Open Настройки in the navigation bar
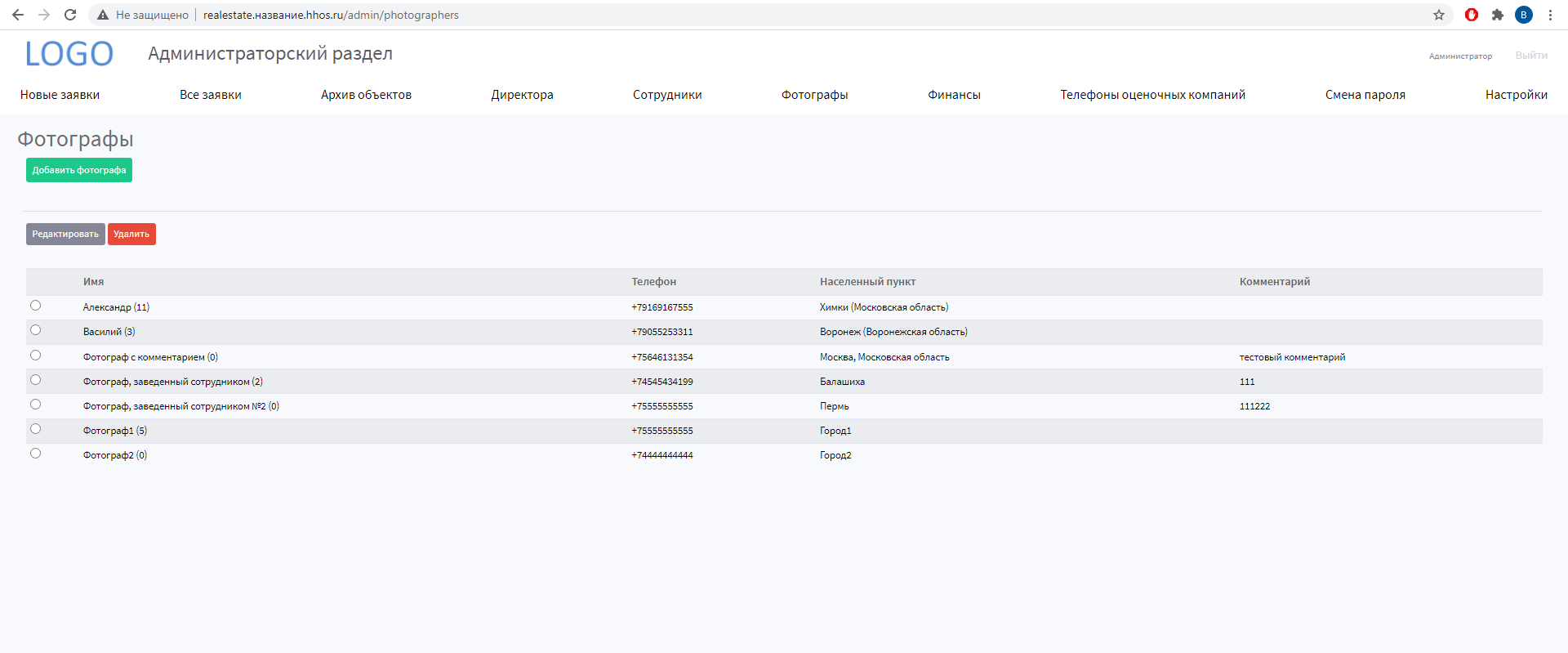 point(1517,95)
